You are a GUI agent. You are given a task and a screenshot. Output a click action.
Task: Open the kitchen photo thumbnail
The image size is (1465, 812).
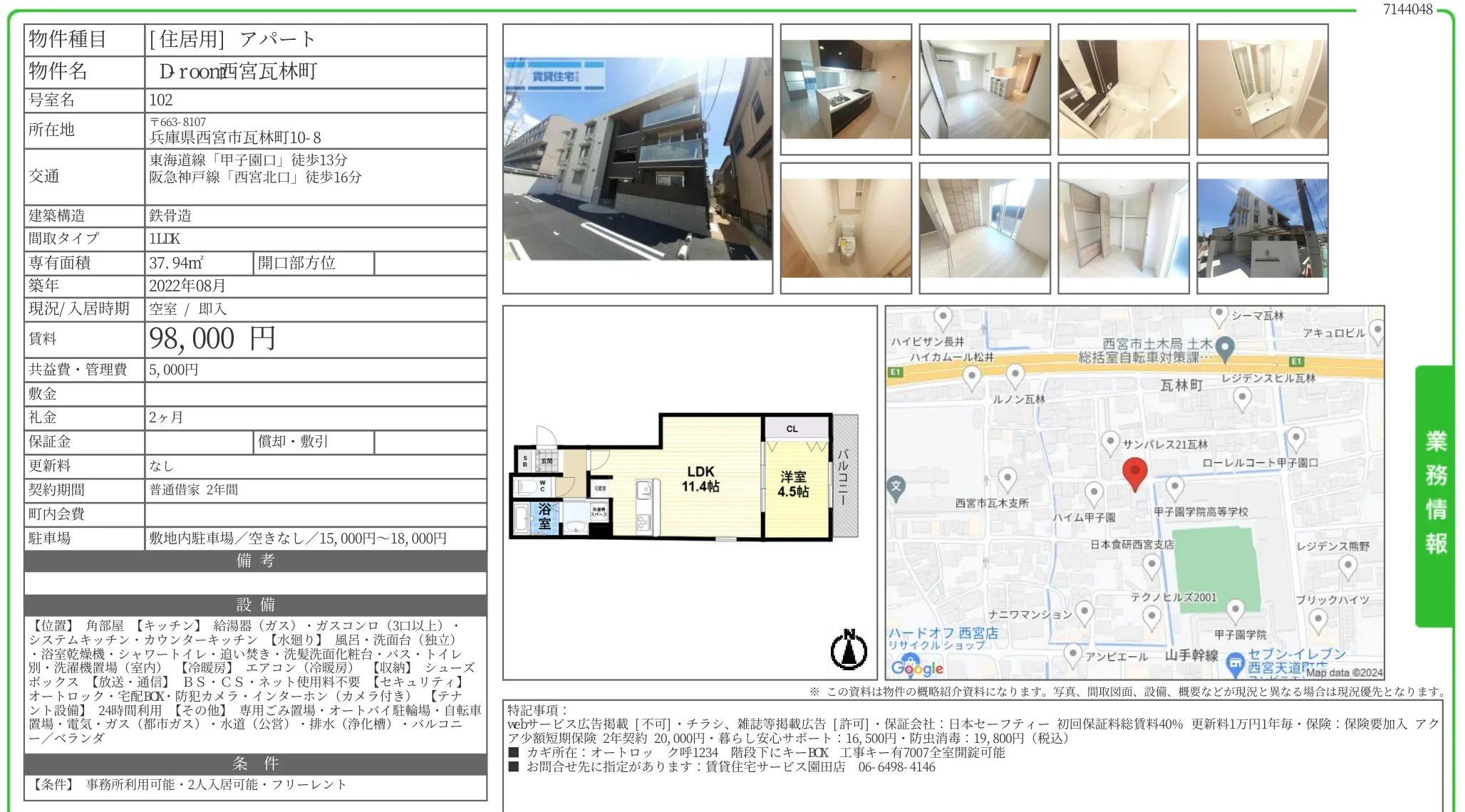tap(846, 89)
